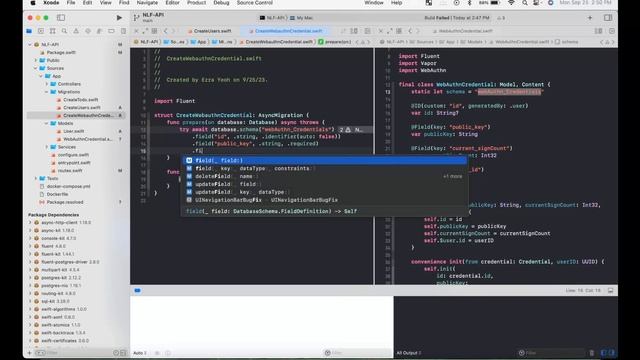Go back in the left editor history

(x=165, y=31)
